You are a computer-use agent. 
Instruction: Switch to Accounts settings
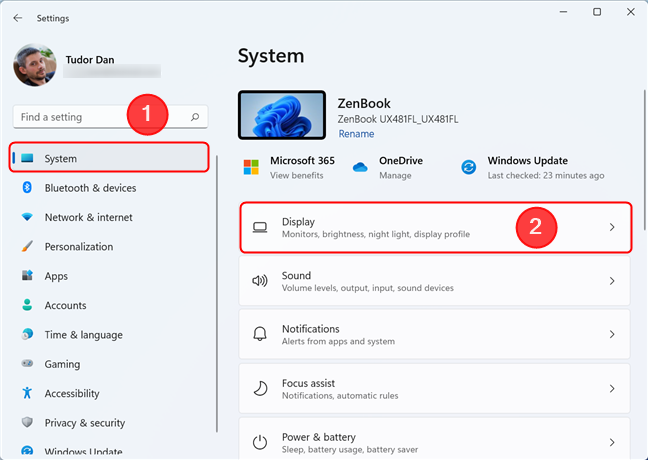[109, 305]
